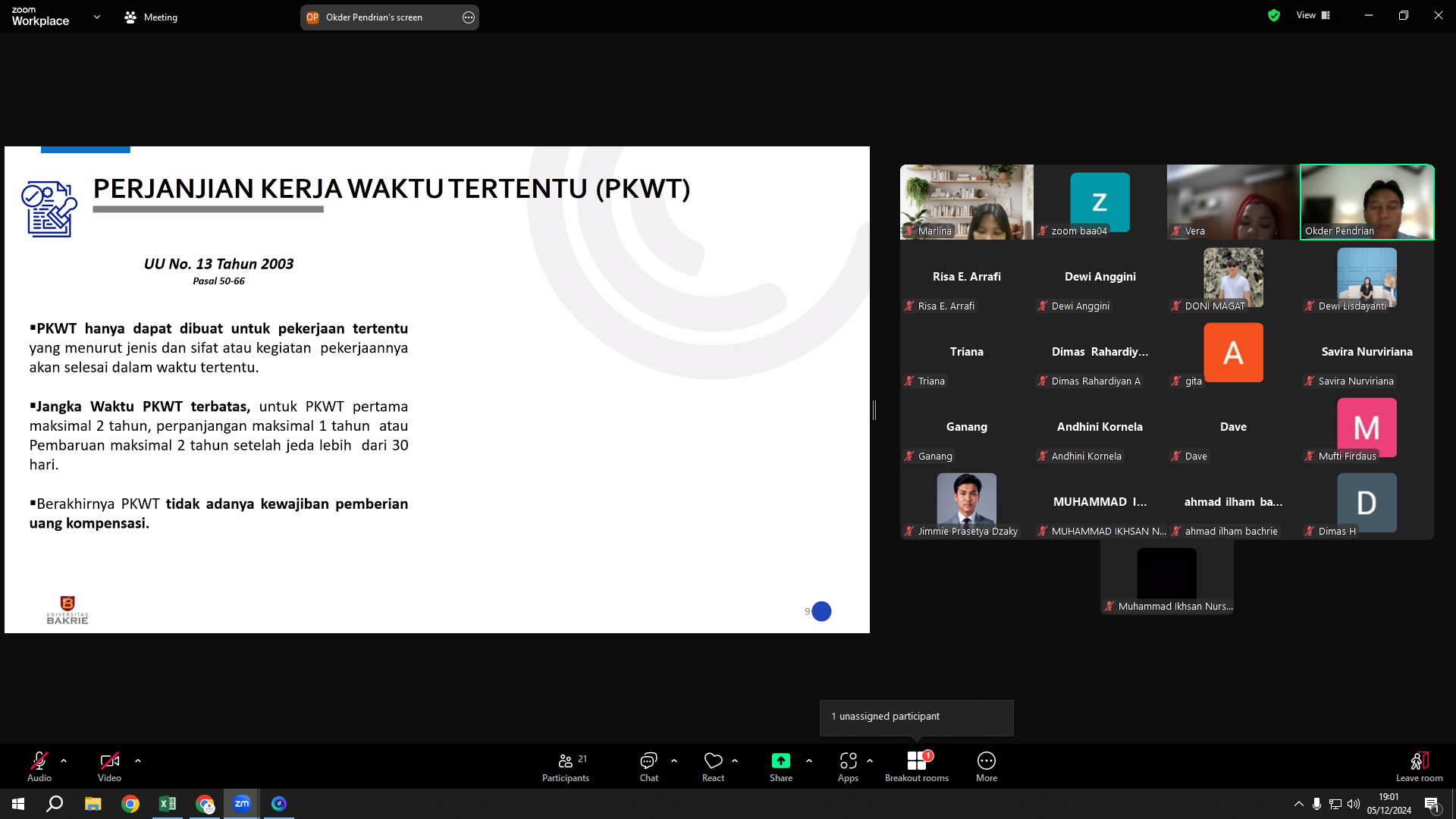
Task: Switch to Zoom taskbar icon
Action: point(242,804)
